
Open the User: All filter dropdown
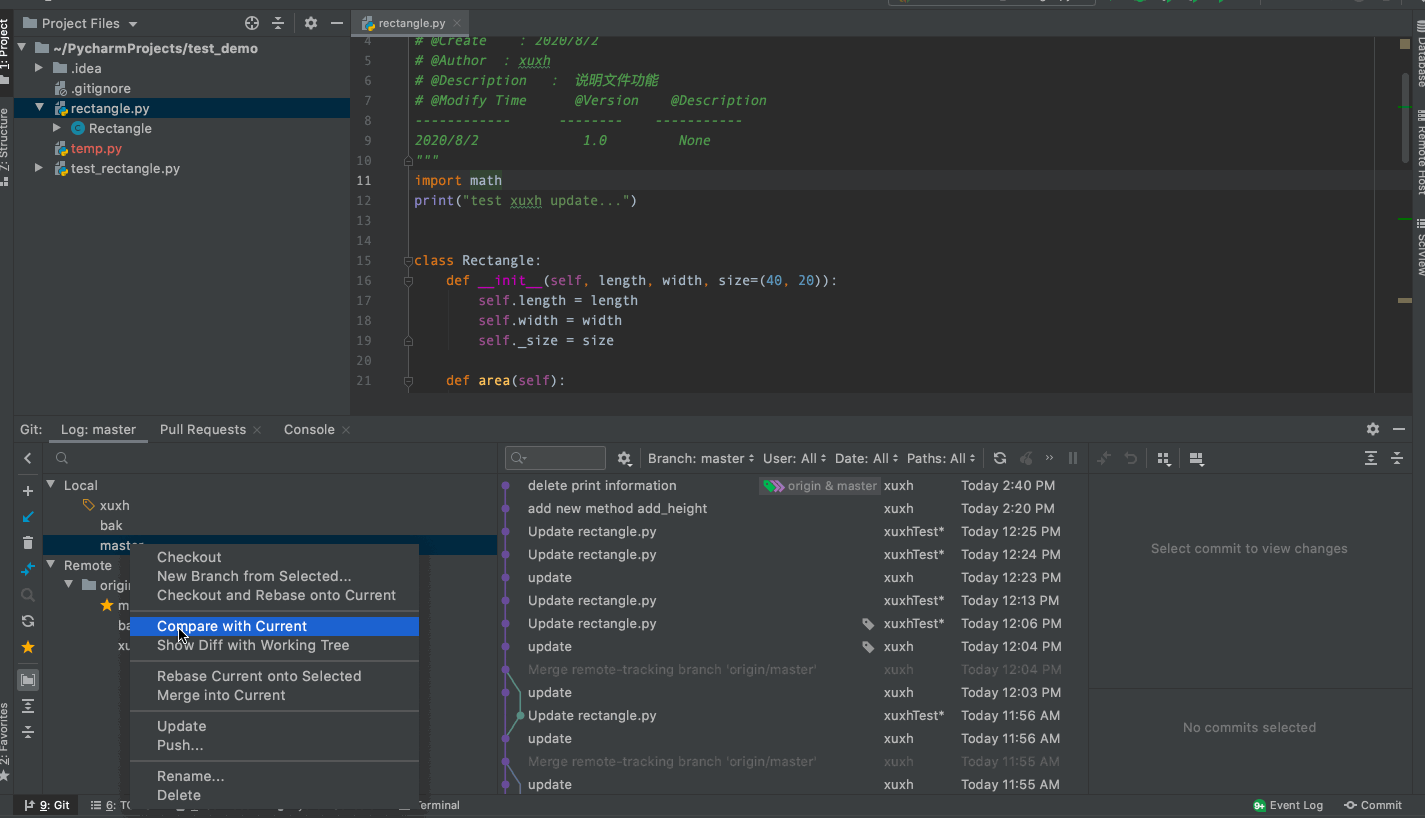(795, 458)
